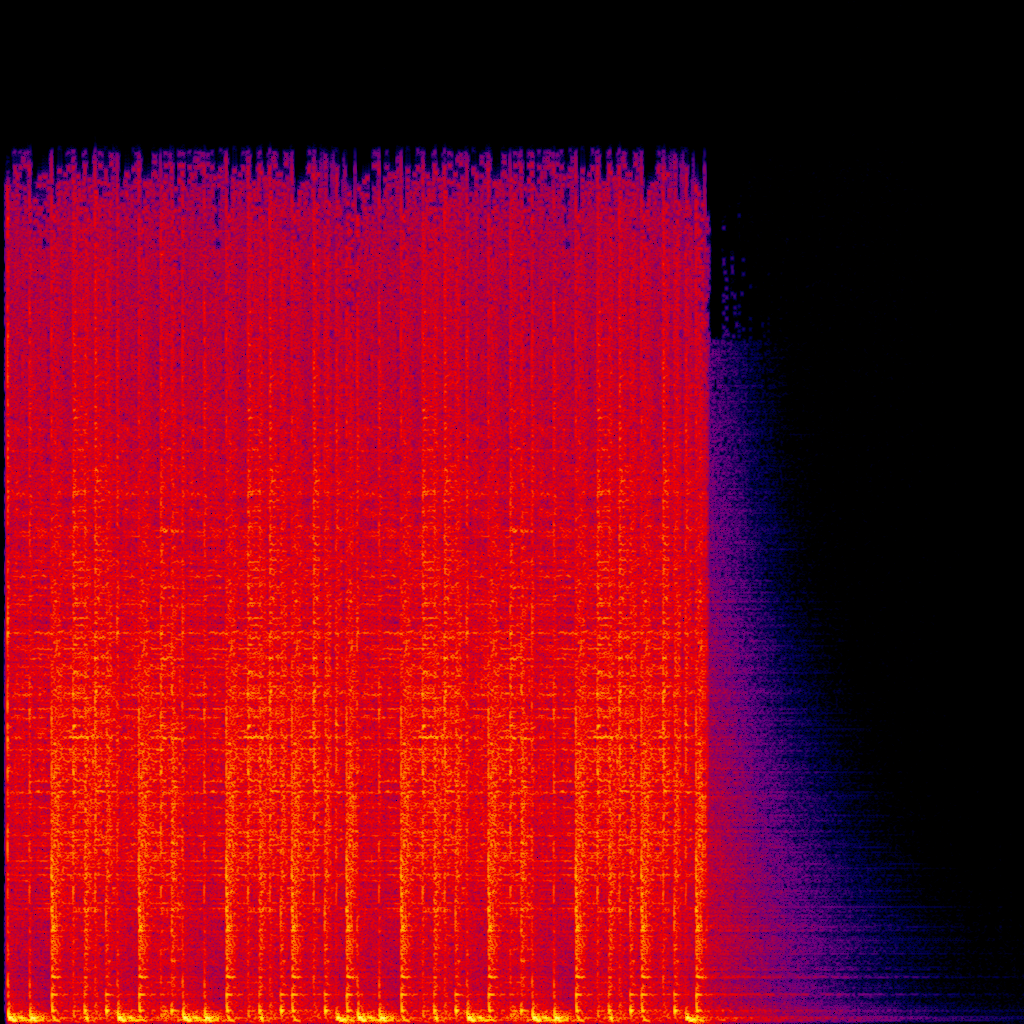Click the jagged purple top edge of spectrogram
Viewport: 1024px width, 1024px height.
(350, 160)
